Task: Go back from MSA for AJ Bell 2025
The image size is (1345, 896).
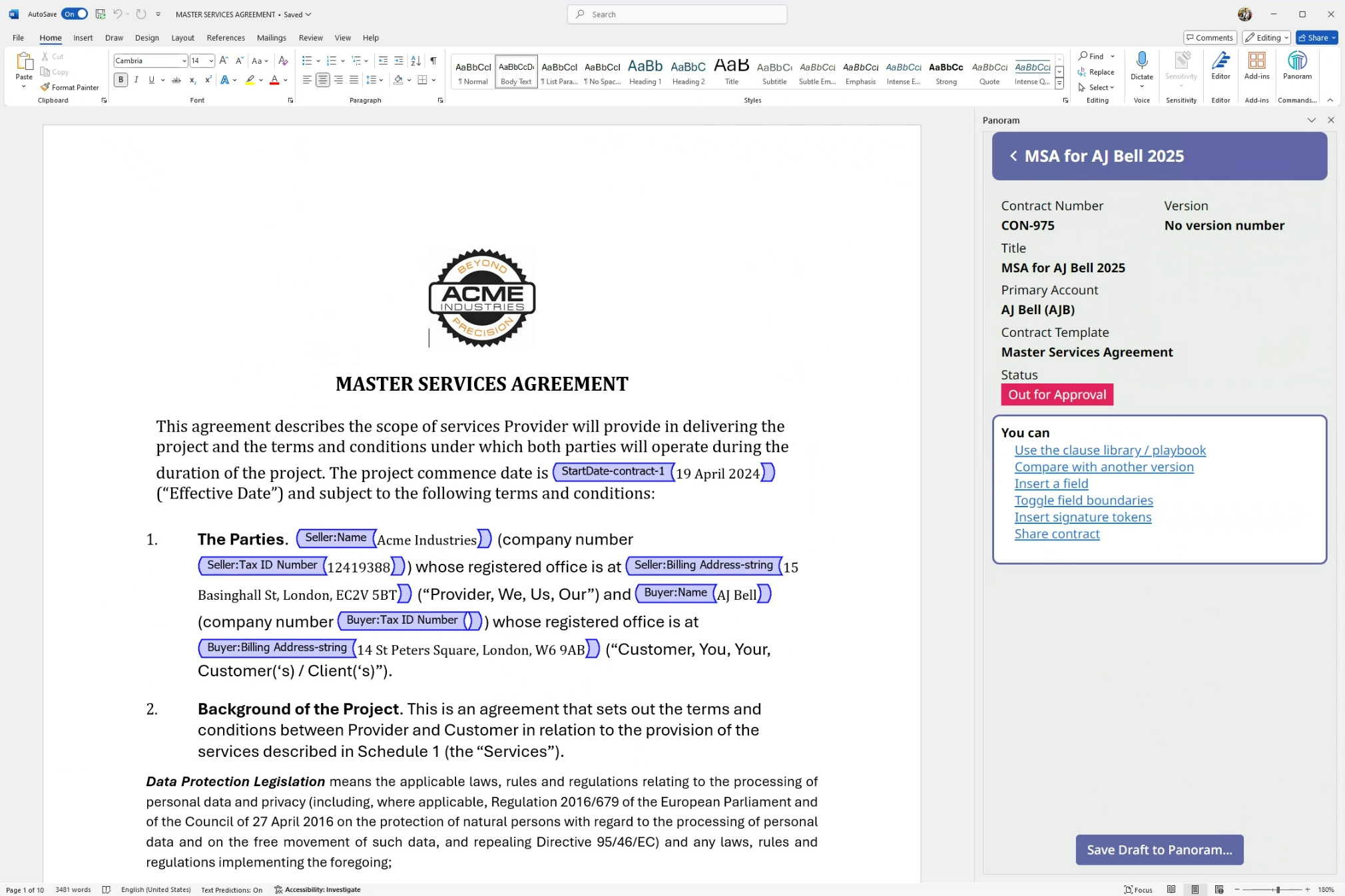Action: [1013, 156]
